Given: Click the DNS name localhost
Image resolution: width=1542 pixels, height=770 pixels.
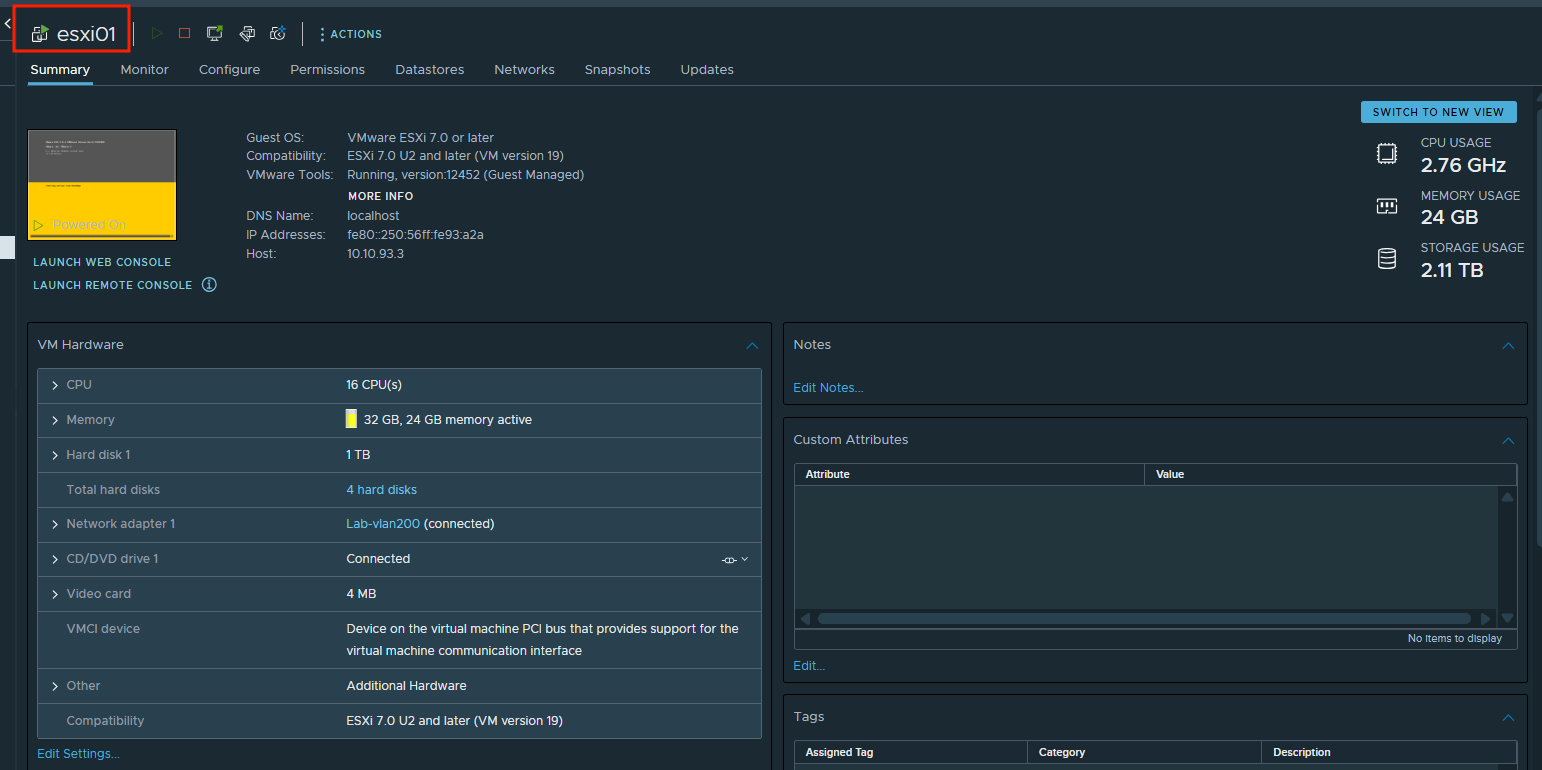Looking at the screenshot, I should tap(373, 216).
